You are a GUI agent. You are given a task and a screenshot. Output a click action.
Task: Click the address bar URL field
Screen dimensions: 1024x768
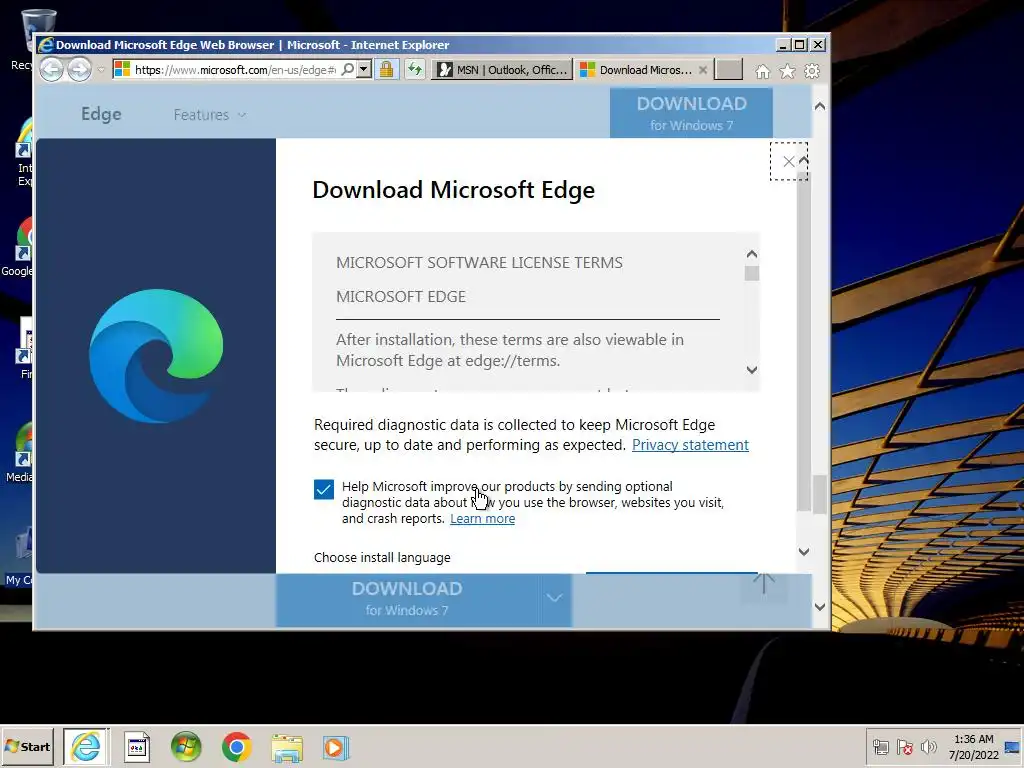235,70
